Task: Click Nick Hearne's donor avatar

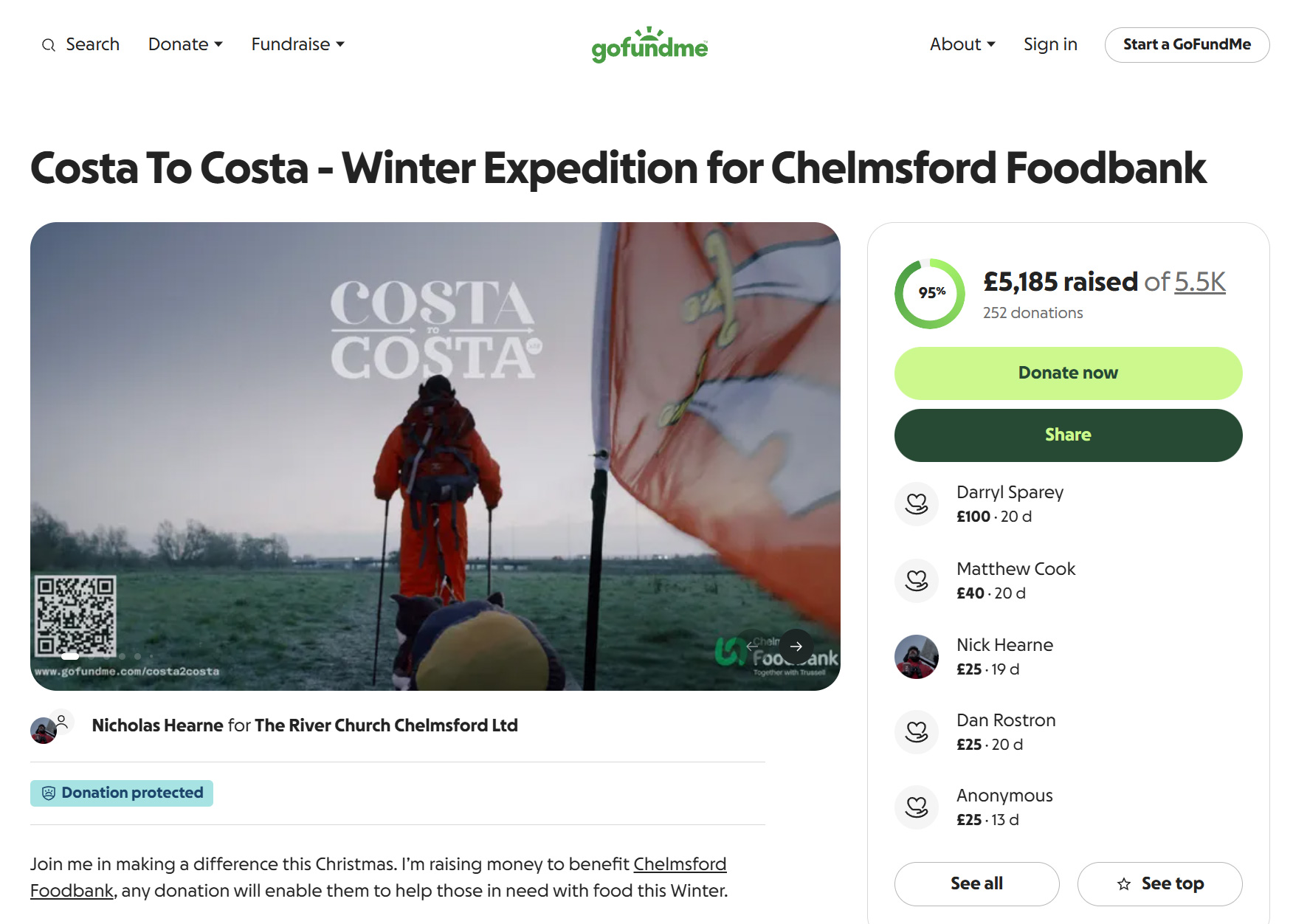Action: point(917,657)
